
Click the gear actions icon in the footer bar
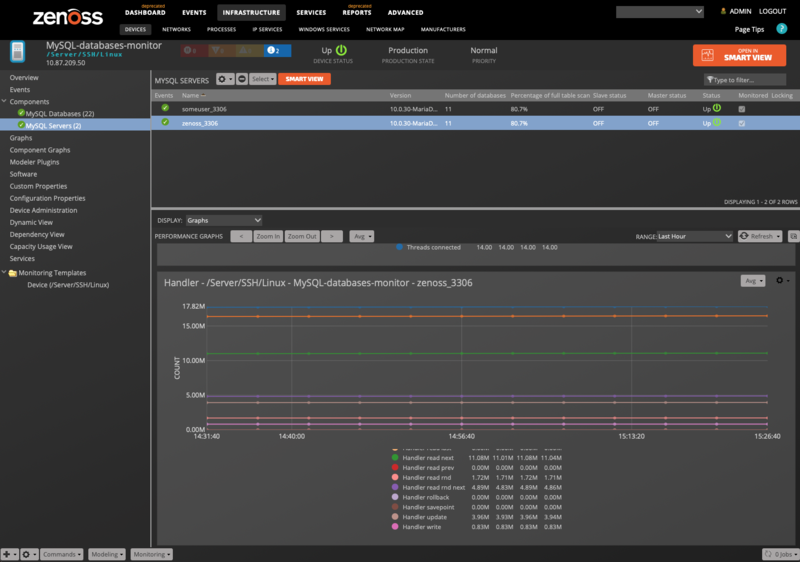coord(29,554)
